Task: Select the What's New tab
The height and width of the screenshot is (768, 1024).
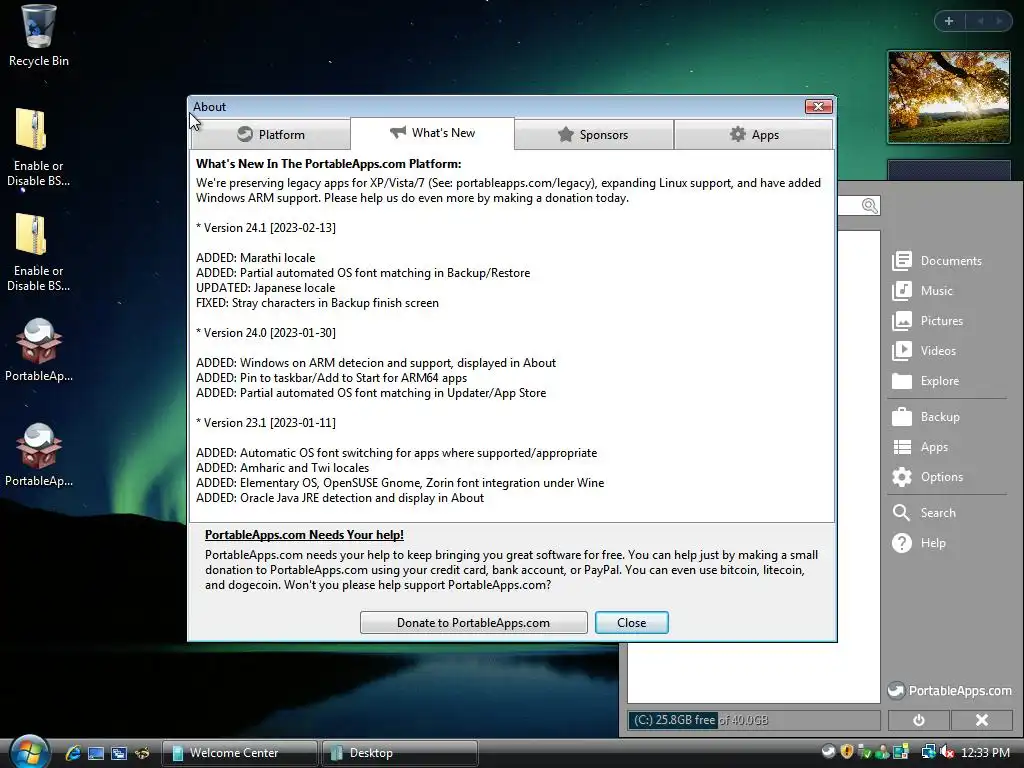Action: pyautogui.click(x=432, y=133)
